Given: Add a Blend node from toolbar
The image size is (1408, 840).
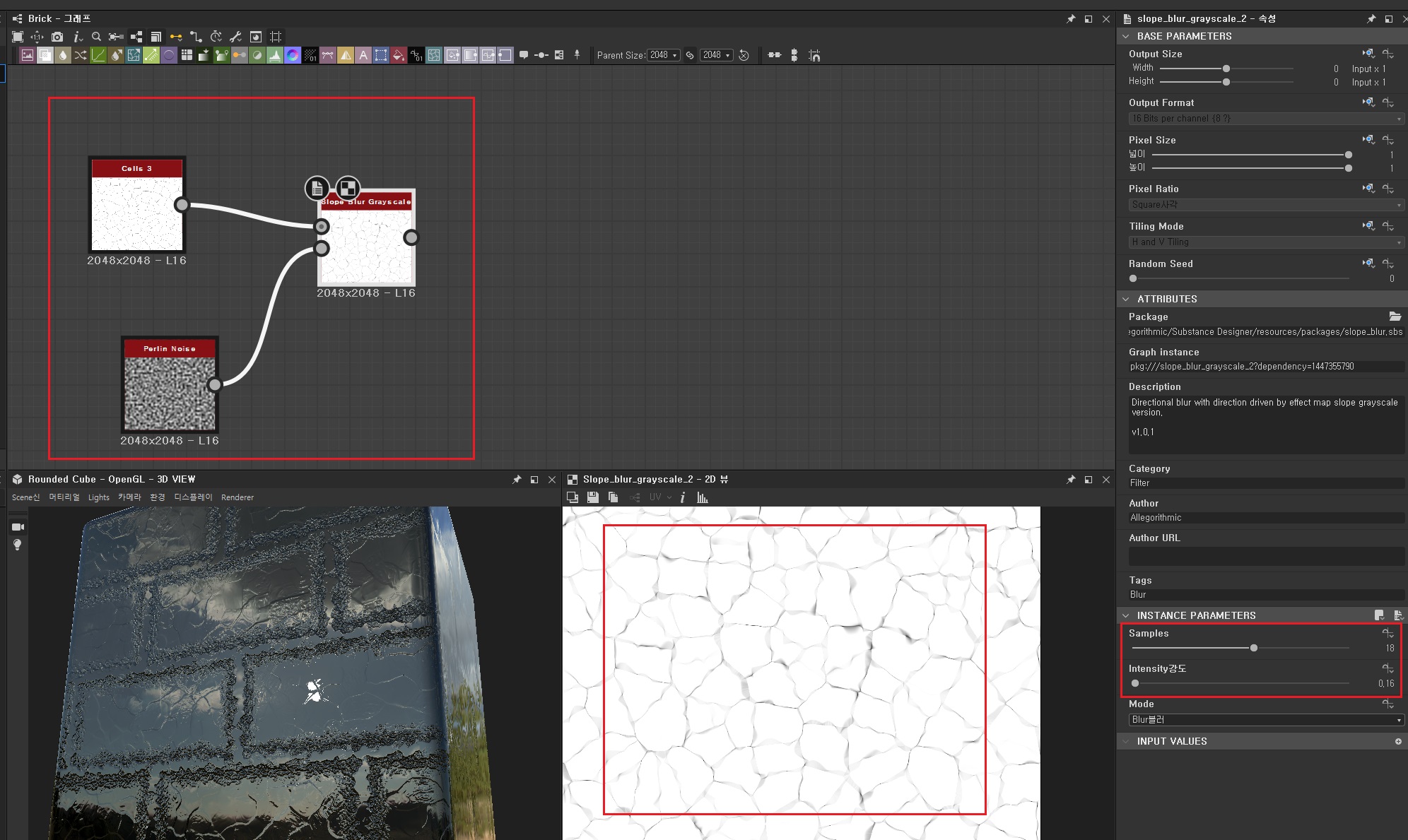Looking at the screenshot, I should click(x=45, y=55).
